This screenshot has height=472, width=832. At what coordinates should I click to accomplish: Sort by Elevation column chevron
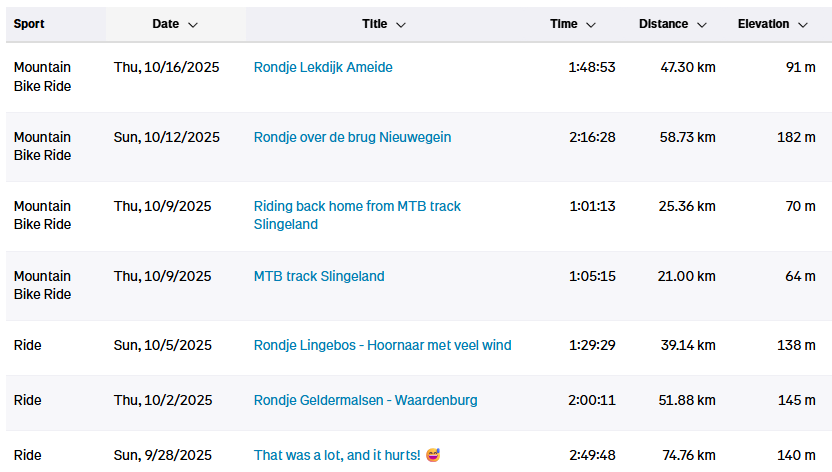803,24
